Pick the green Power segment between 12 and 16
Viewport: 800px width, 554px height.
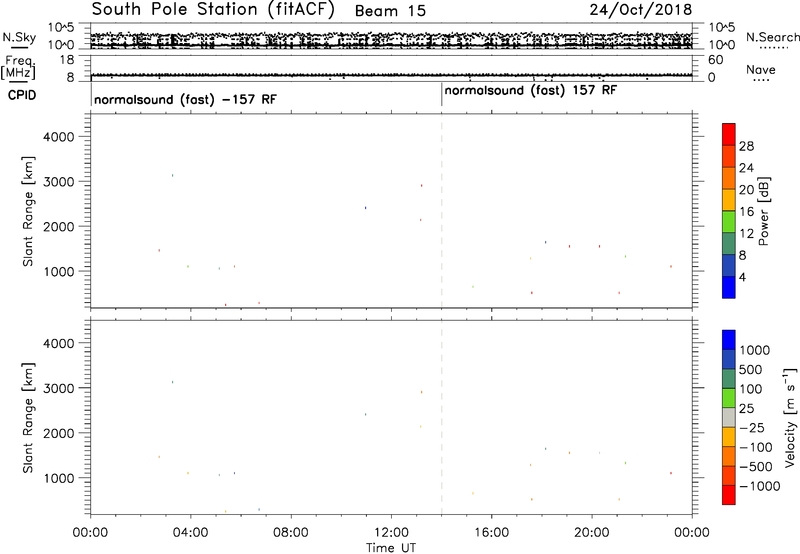click(729, 222)
